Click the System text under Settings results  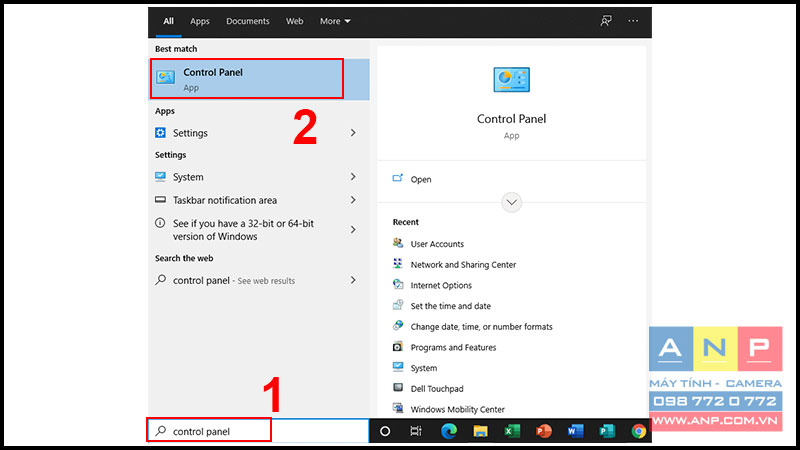pos(188,177)
